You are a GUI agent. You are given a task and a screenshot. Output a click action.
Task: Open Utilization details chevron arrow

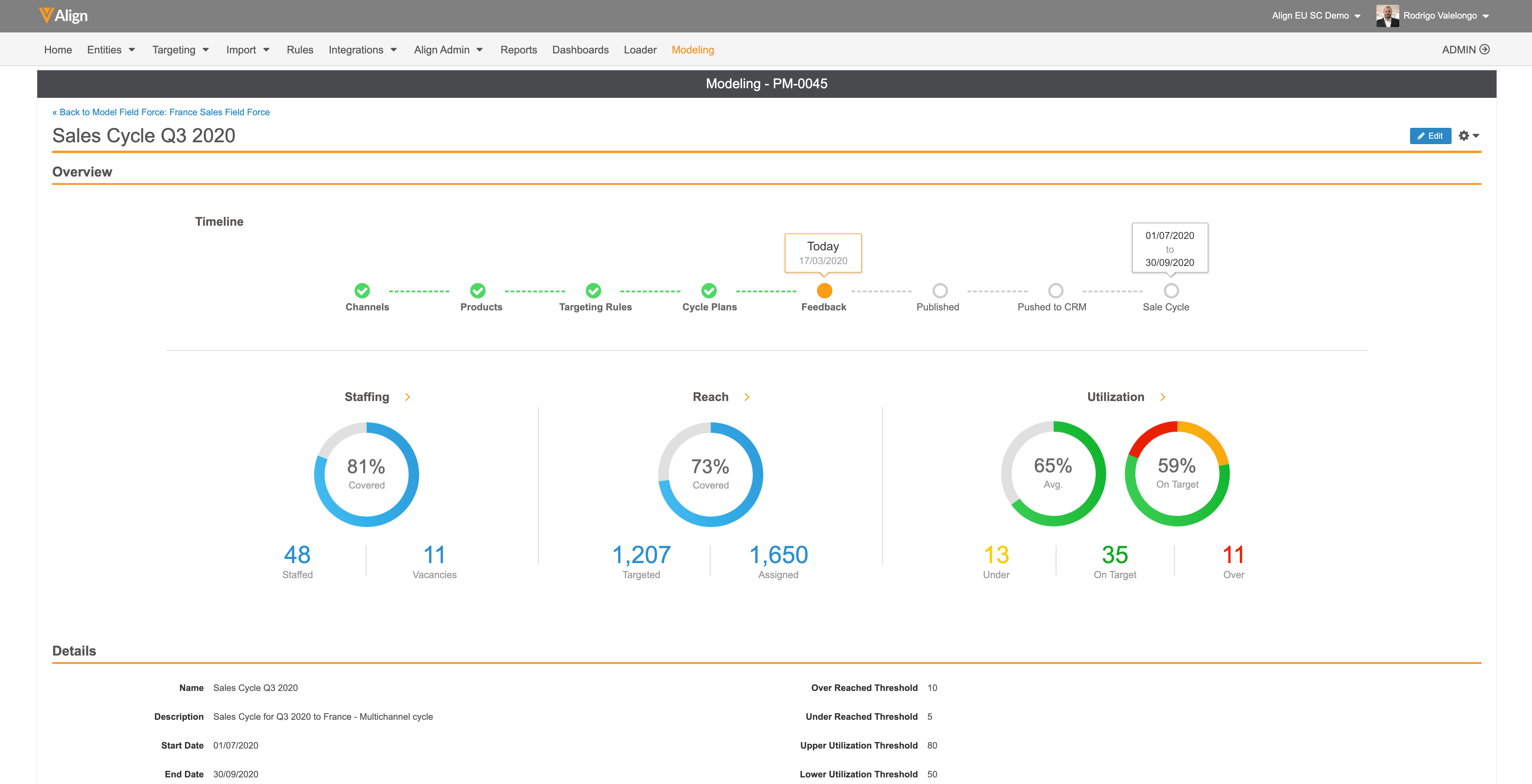pyautogui.click(x=1163, y=397)
